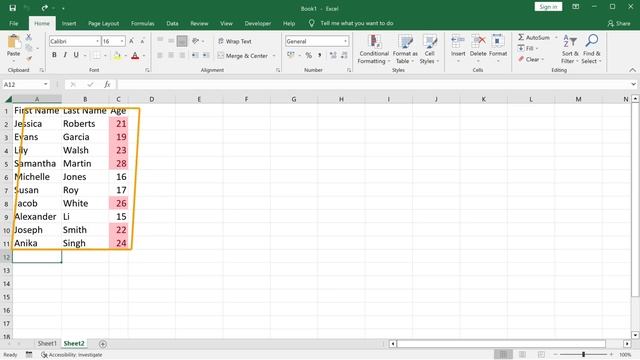
Task: Adjust the zoom slider handle
Action: 583,355
